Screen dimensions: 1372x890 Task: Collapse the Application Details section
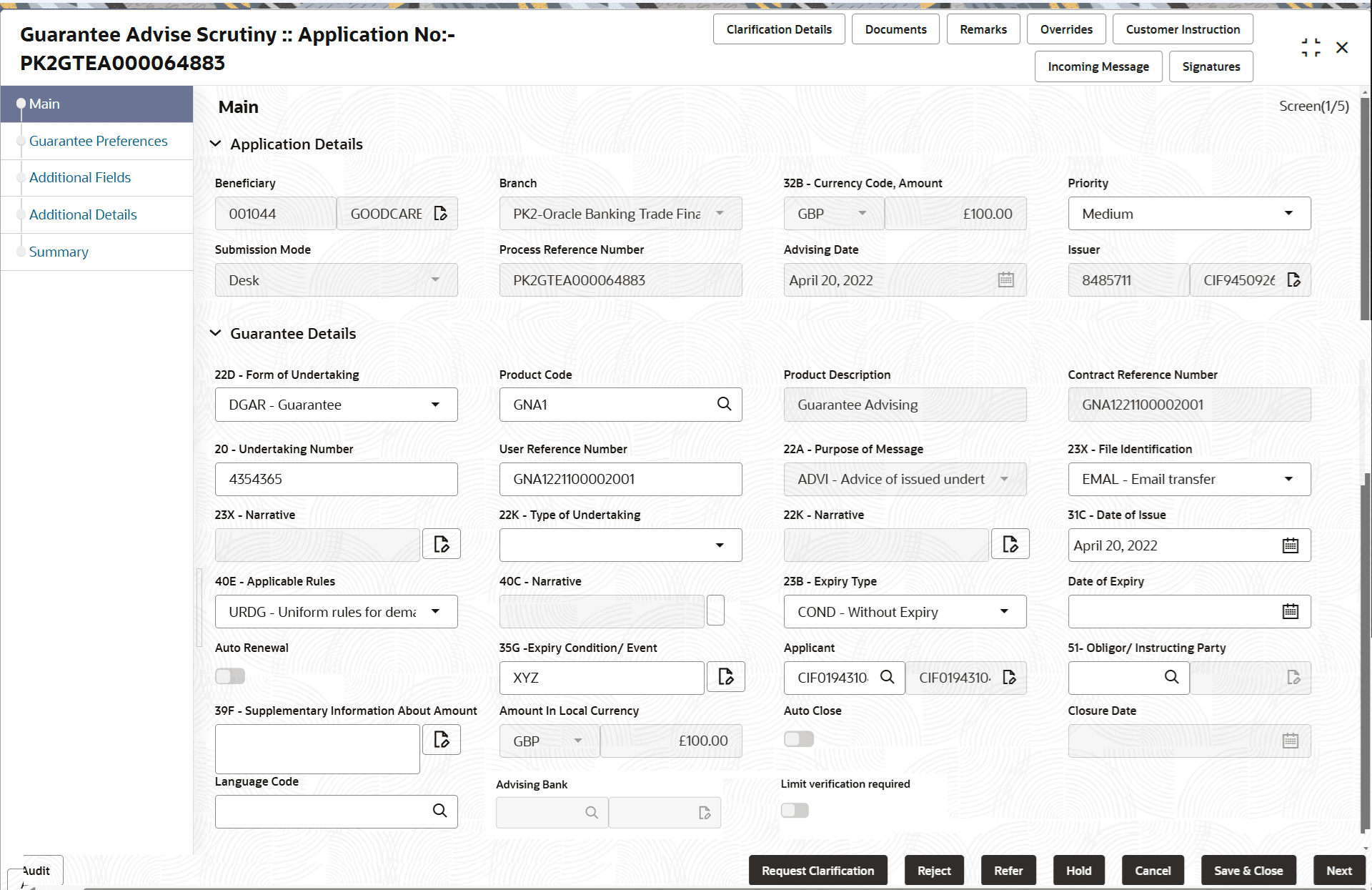216,143
